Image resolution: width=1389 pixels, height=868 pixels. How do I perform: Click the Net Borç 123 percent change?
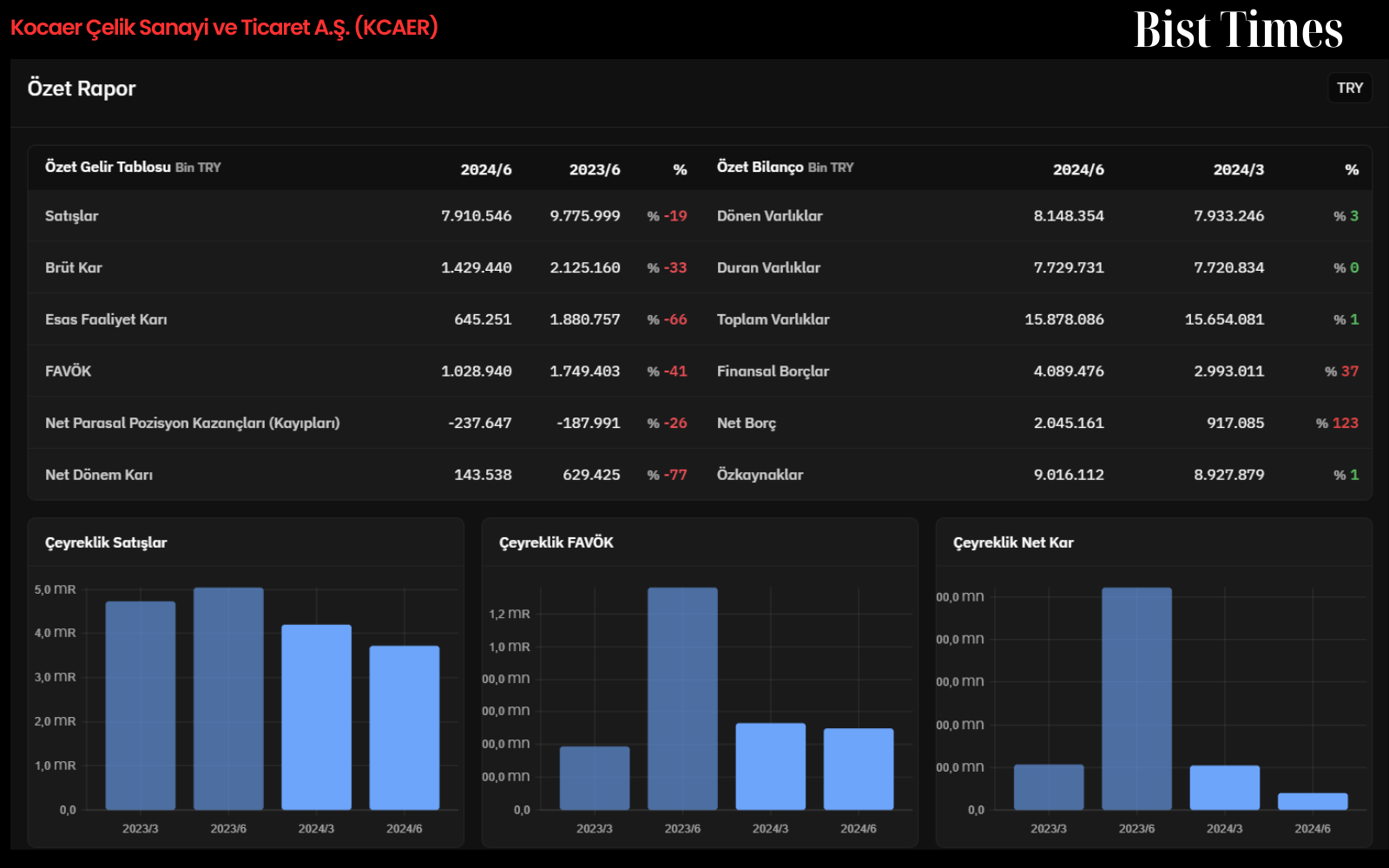1337,424
